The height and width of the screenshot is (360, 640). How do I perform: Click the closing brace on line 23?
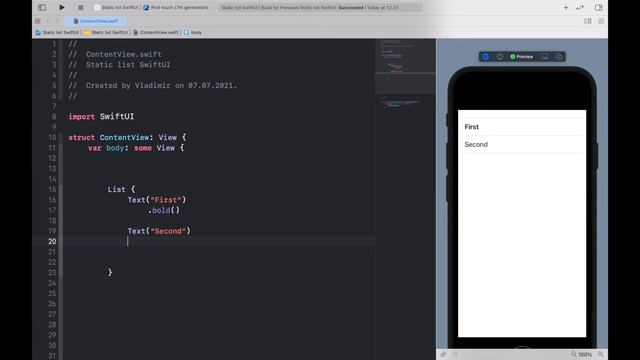pyautogui.click(x=110, y=272)
